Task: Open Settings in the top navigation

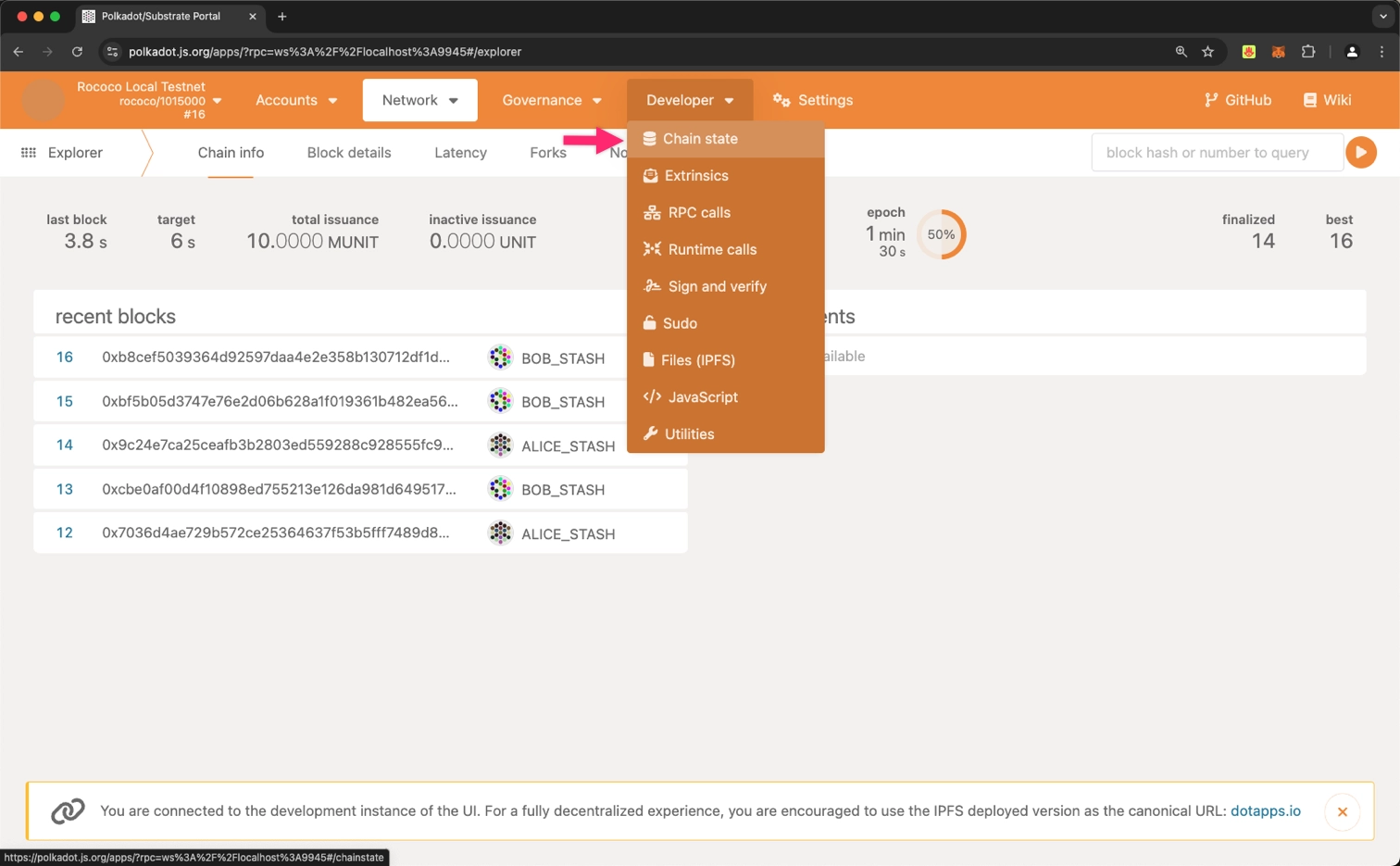Action: tap(813, 100)
